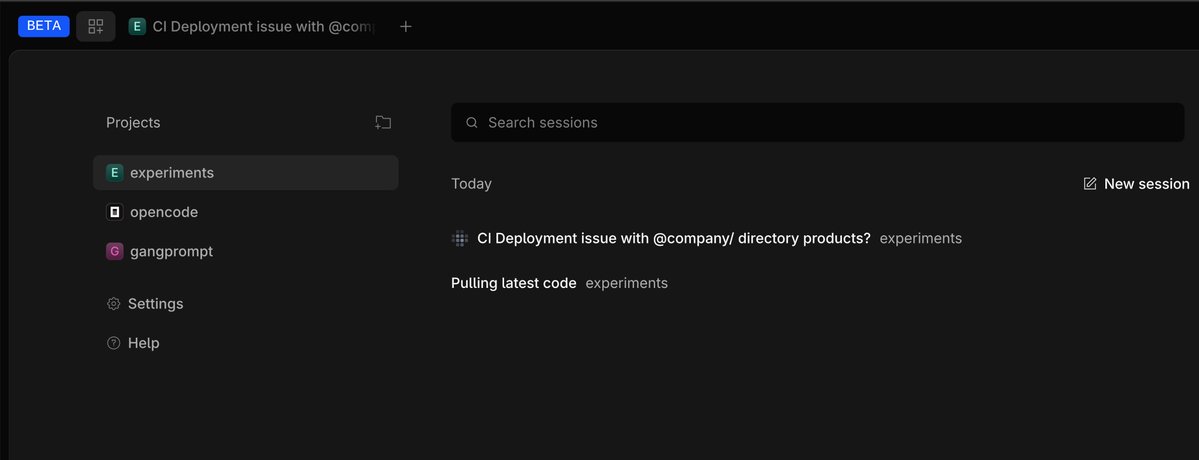This screenshot has width=1199, height=460.
Task: Open Help
Action: coord(133,343)
